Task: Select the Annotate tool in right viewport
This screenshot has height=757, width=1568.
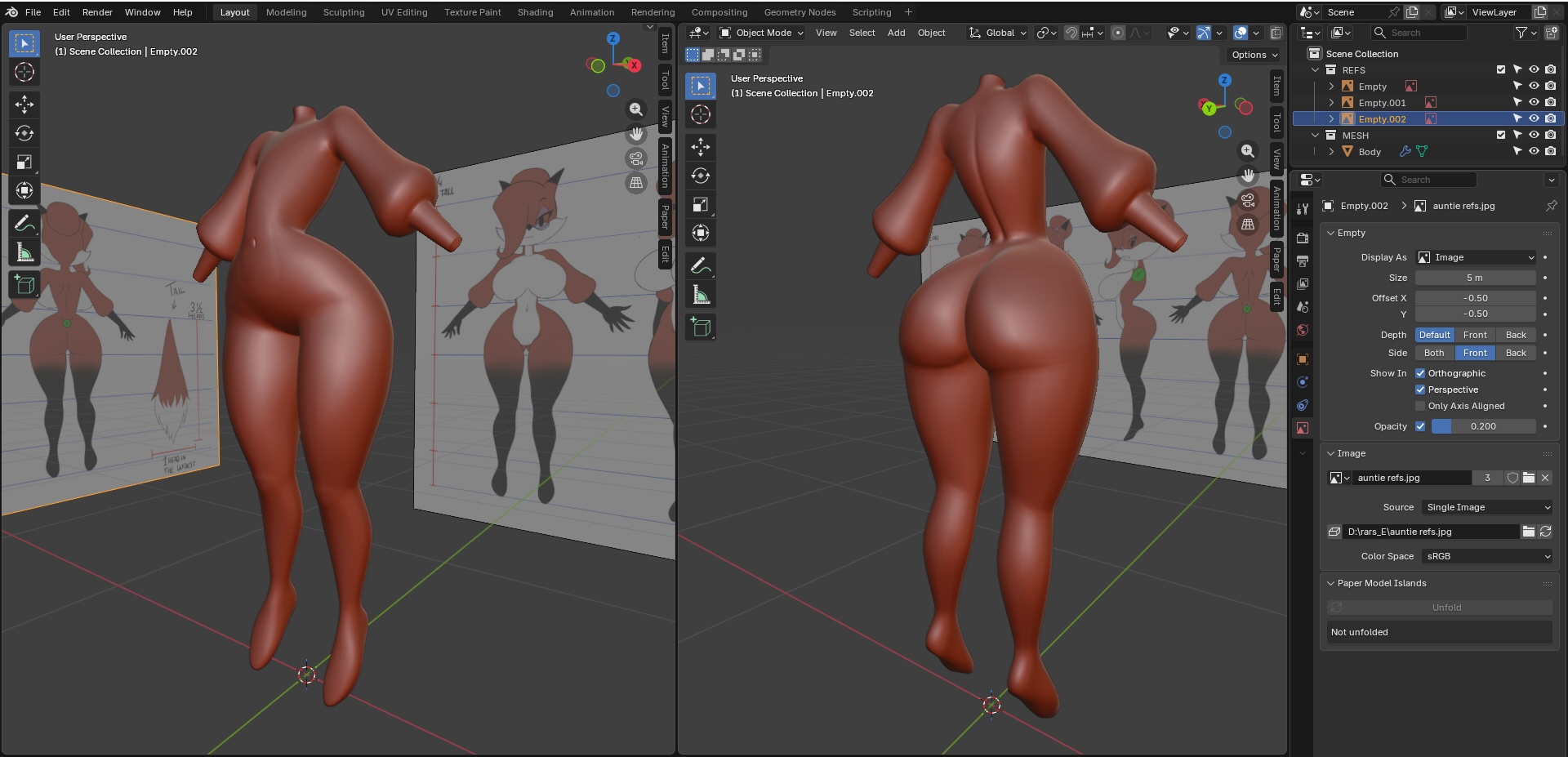Action: coord(701,265)
